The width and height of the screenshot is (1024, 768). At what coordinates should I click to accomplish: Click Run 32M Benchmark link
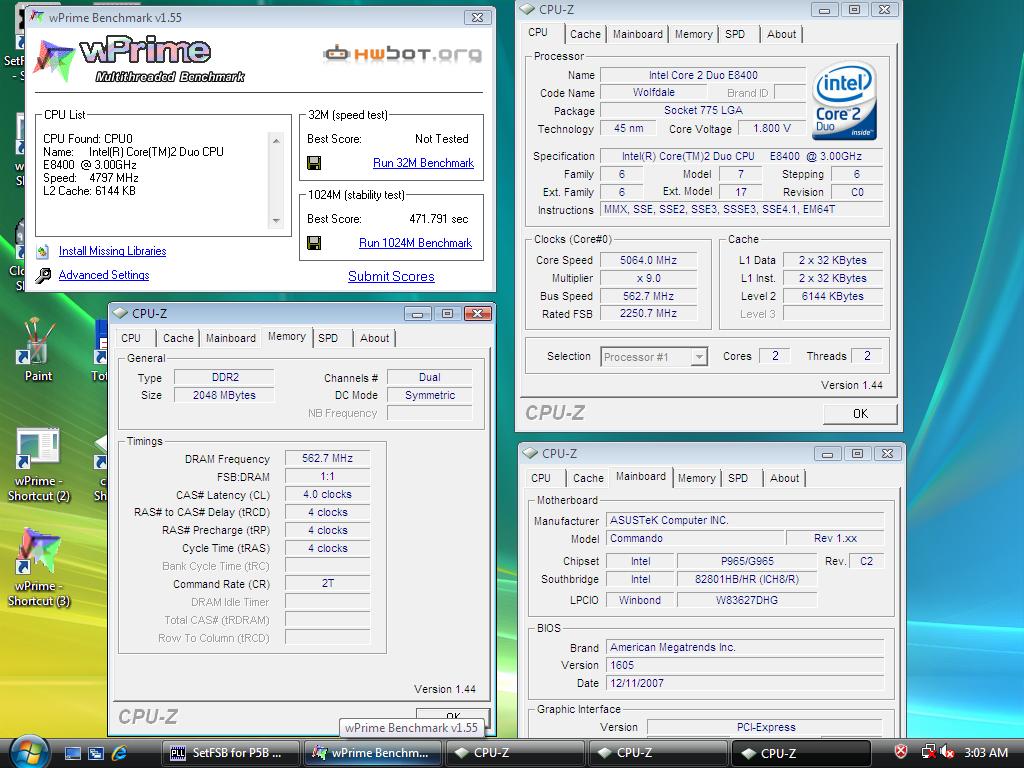[423, 163]
